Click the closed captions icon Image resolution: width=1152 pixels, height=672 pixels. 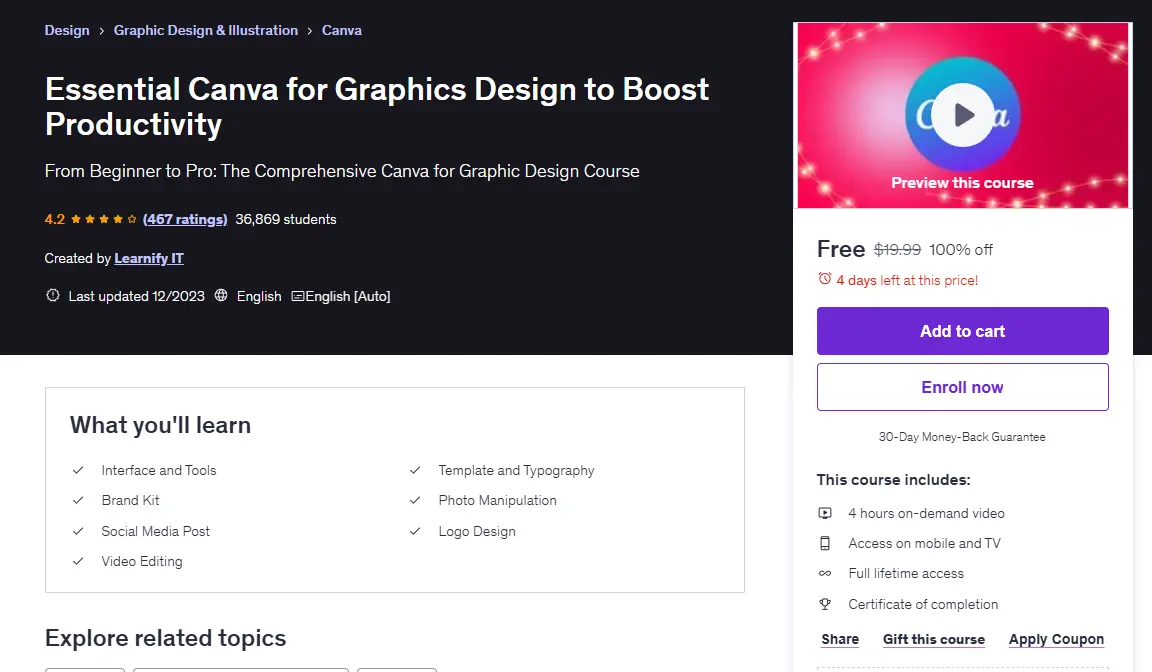pos(298,296)
